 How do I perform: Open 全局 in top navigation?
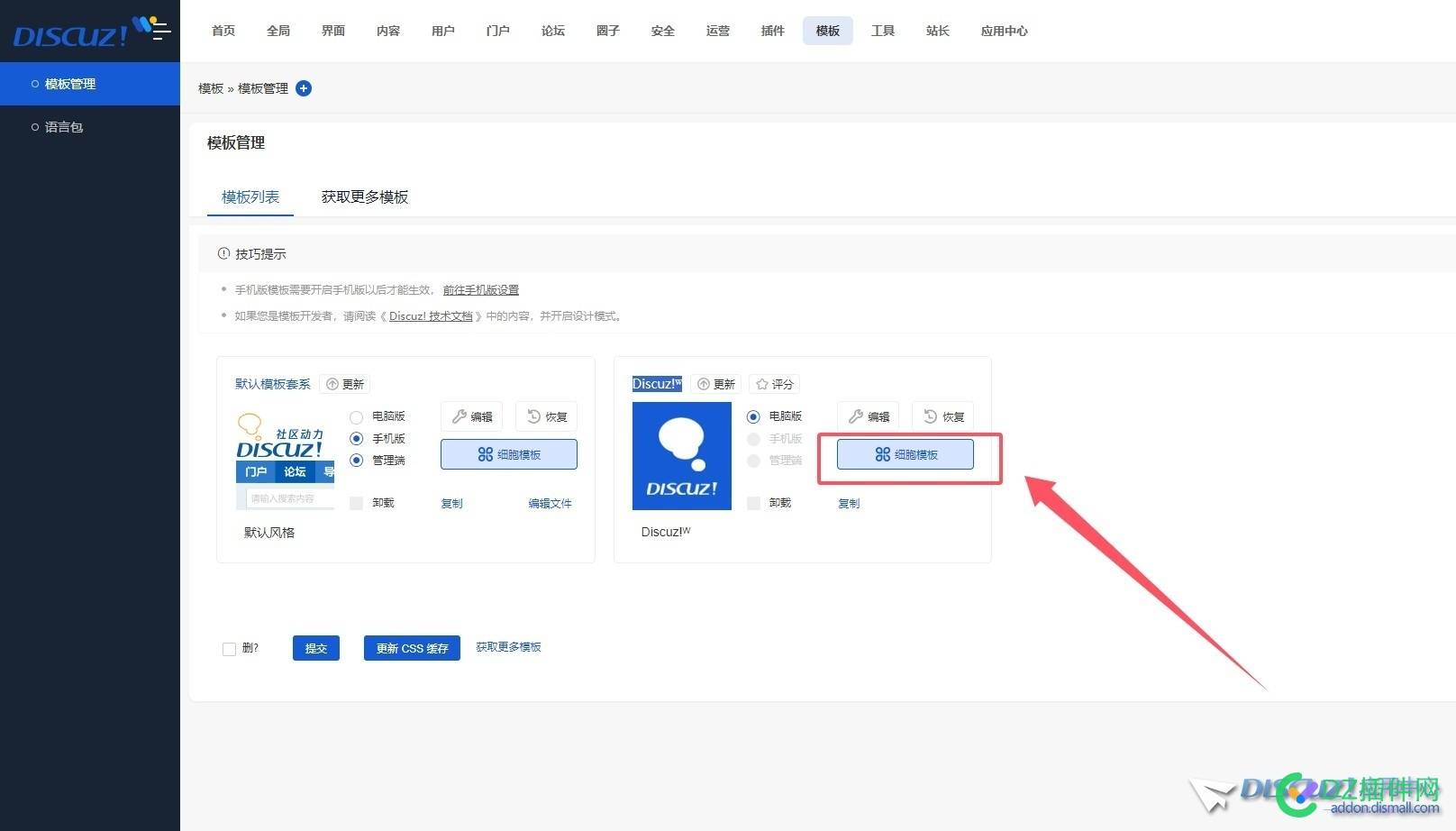coord(278,31)
